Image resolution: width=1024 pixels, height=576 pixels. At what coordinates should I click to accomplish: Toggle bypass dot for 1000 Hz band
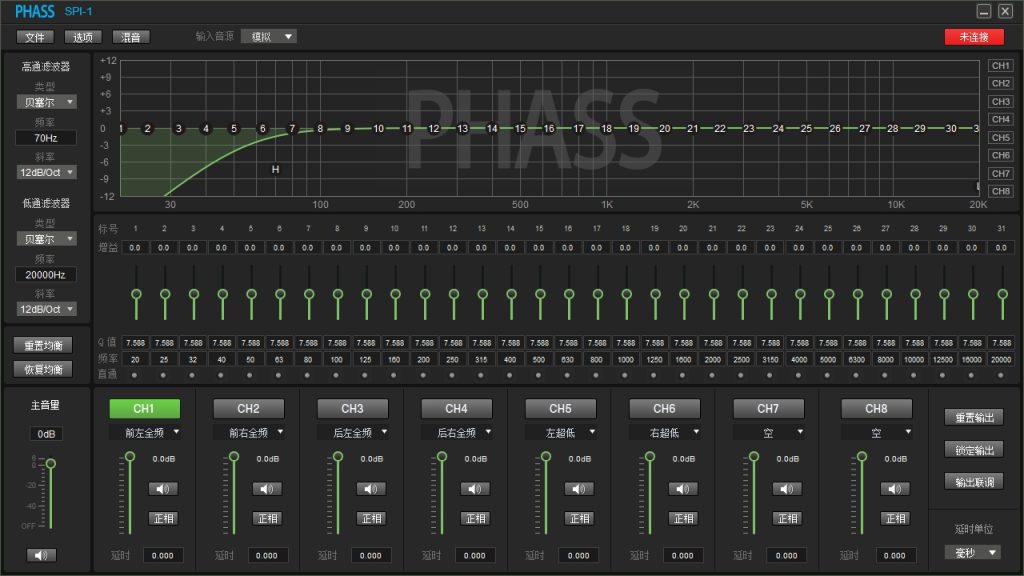pyautogui.click(x=625, y=376)
